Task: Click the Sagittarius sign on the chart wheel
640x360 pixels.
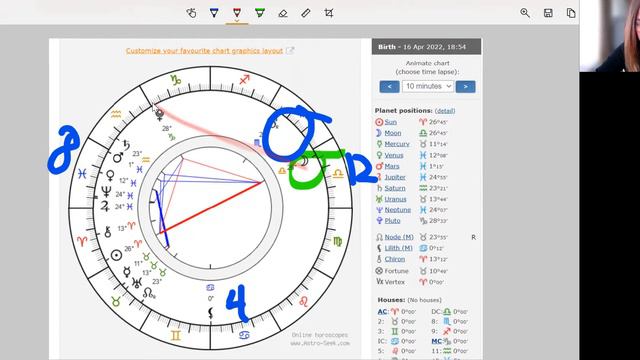Action: tap(244, 80)
